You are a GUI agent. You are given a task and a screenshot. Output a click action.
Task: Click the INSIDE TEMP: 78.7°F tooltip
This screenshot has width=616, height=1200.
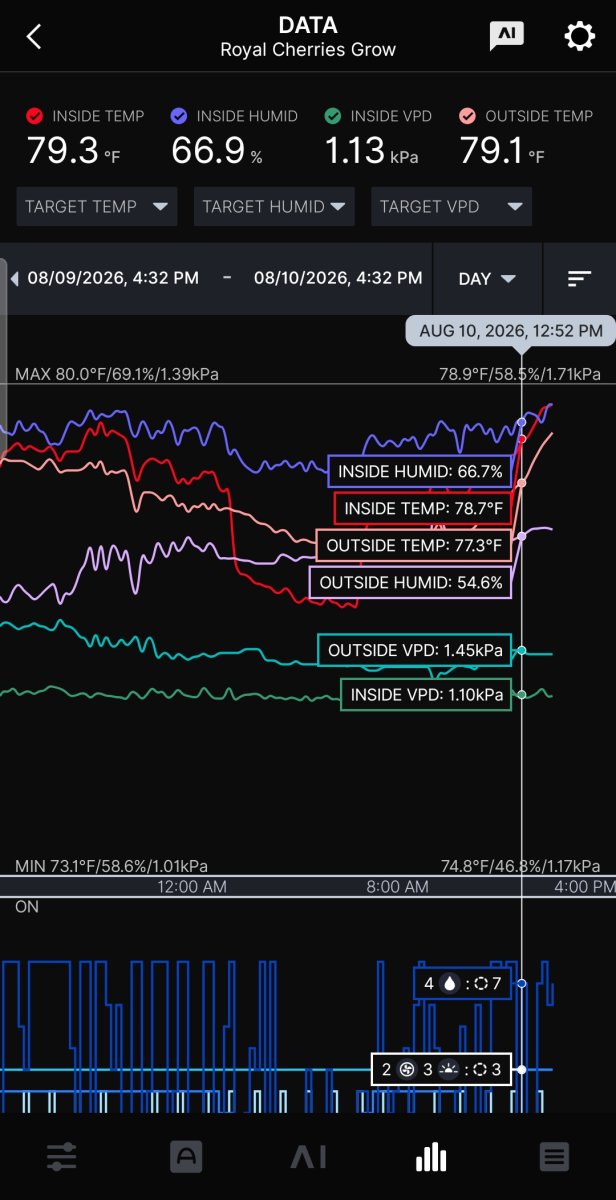click(x=423, y=509)
